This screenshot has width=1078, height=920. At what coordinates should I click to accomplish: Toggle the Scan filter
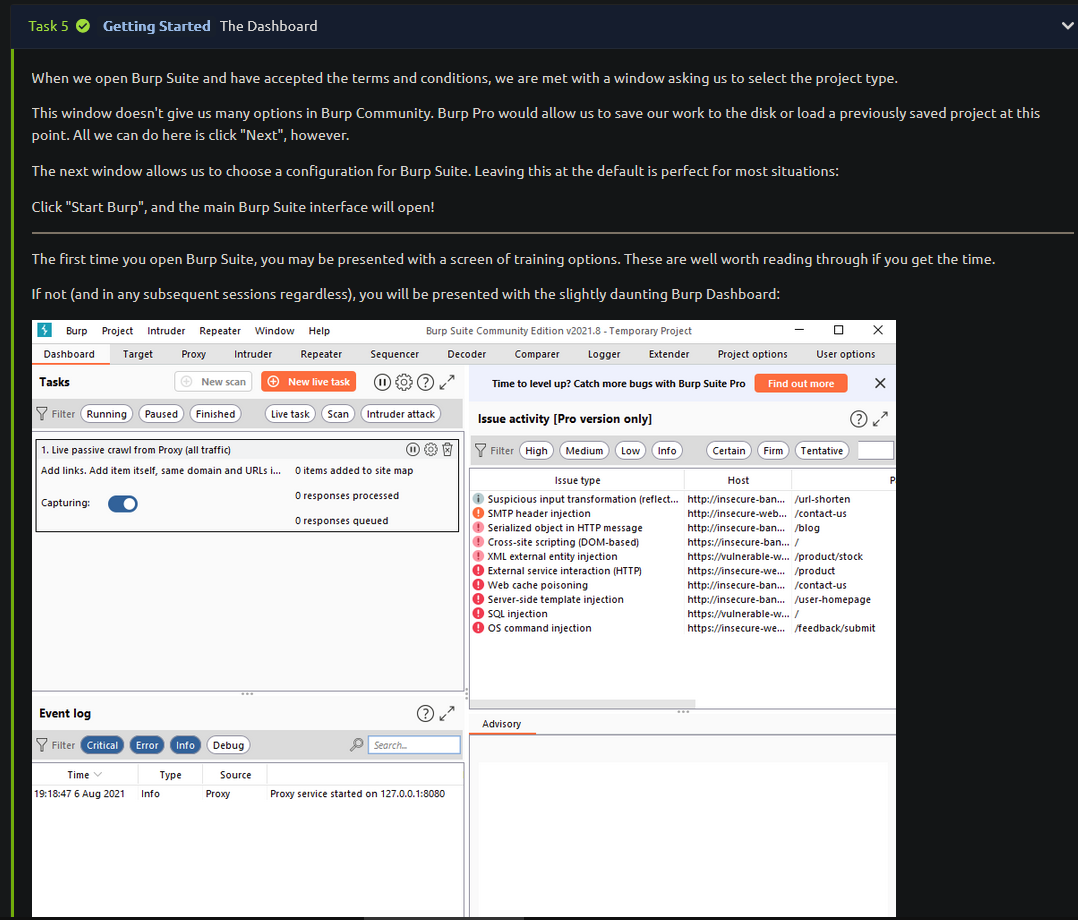tap(338, 414)
